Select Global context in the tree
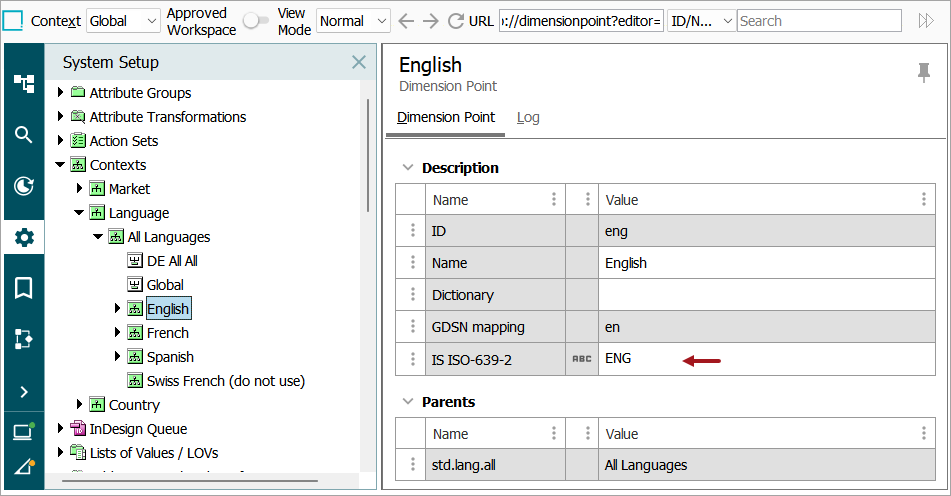This screenshot has width=951, height=496. 165,285
